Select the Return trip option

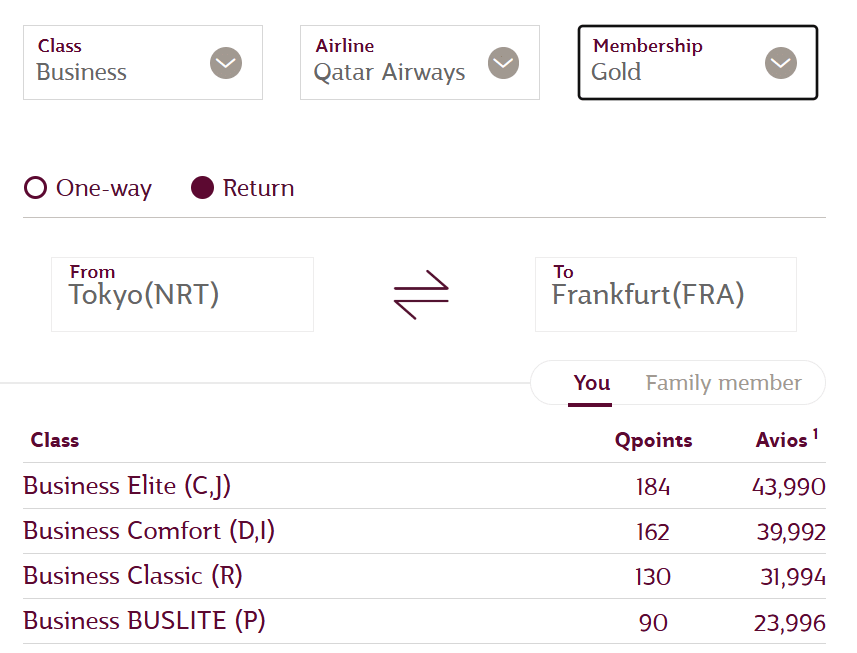tap(203, 188)
